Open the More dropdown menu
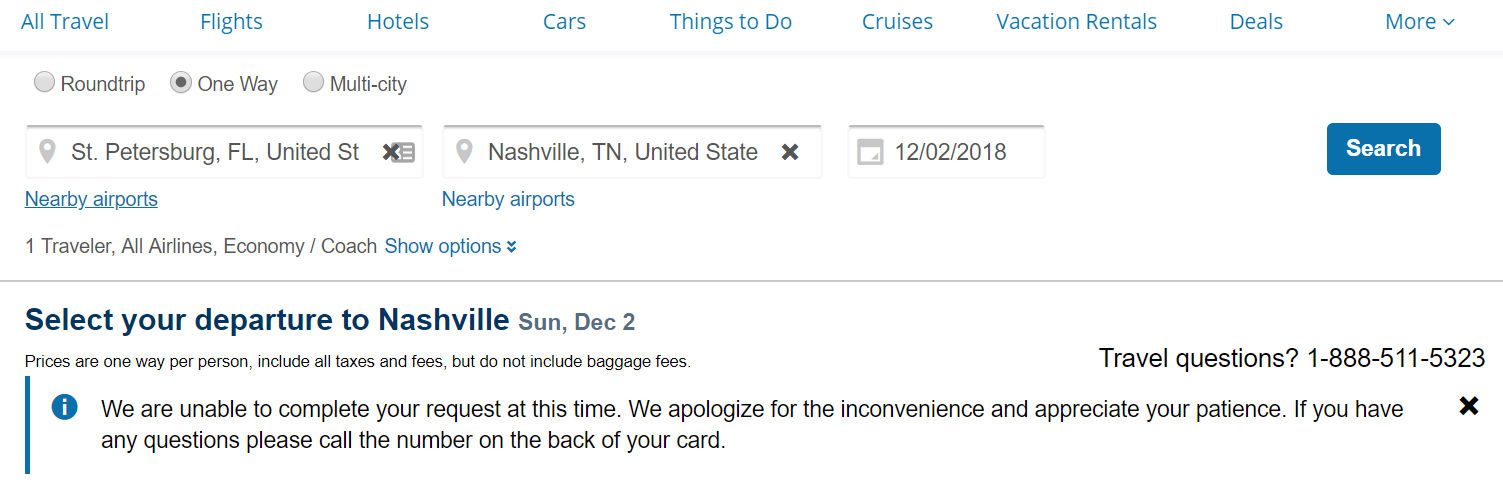 pyautogui.click(x=1419, y=22)
